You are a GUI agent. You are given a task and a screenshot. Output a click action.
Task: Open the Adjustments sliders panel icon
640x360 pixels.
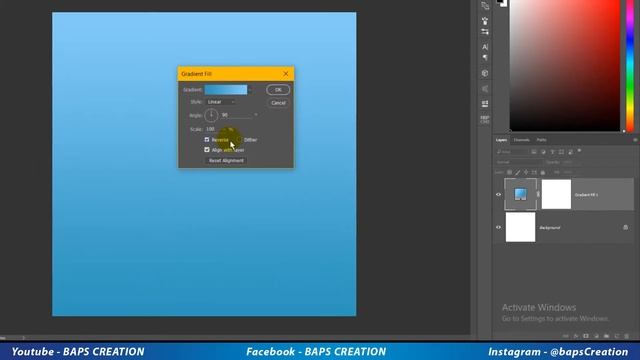click(x=485, y=31)
